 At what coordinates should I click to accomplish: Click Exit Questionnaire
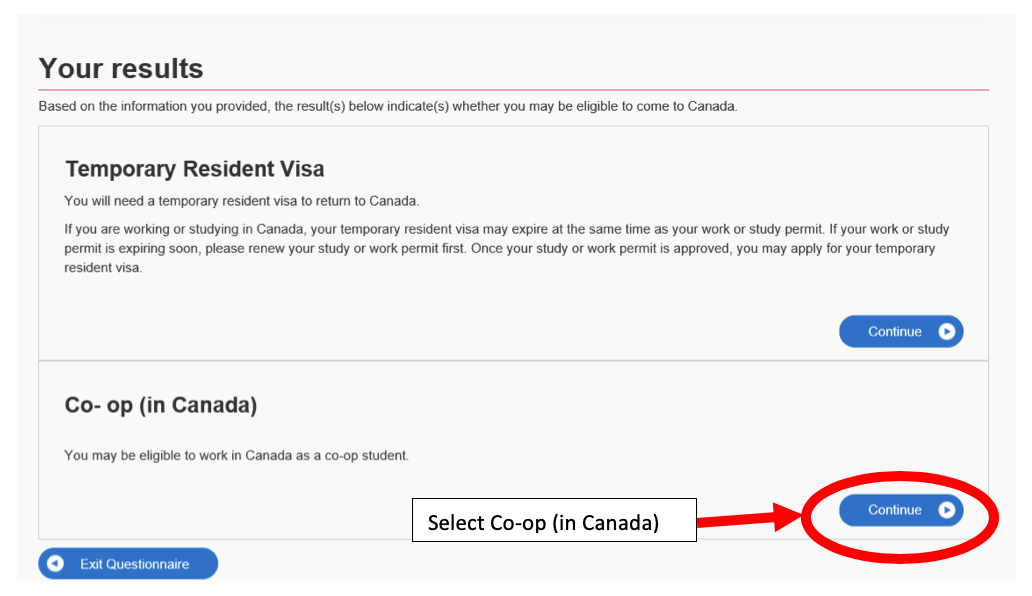pos(127,563)
